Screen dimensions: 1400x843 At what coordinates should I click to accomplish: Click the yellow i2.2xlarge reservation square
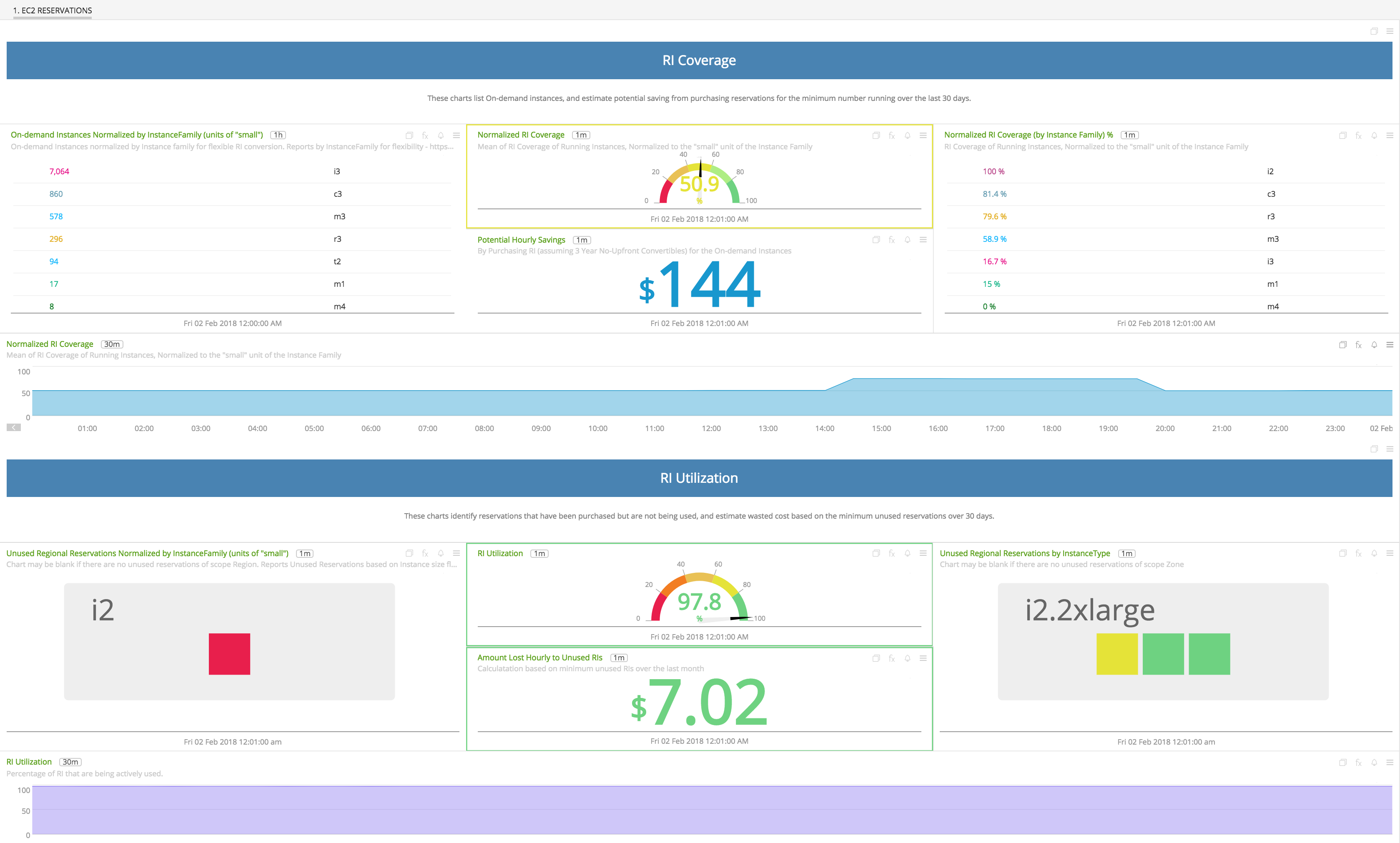1116,654
